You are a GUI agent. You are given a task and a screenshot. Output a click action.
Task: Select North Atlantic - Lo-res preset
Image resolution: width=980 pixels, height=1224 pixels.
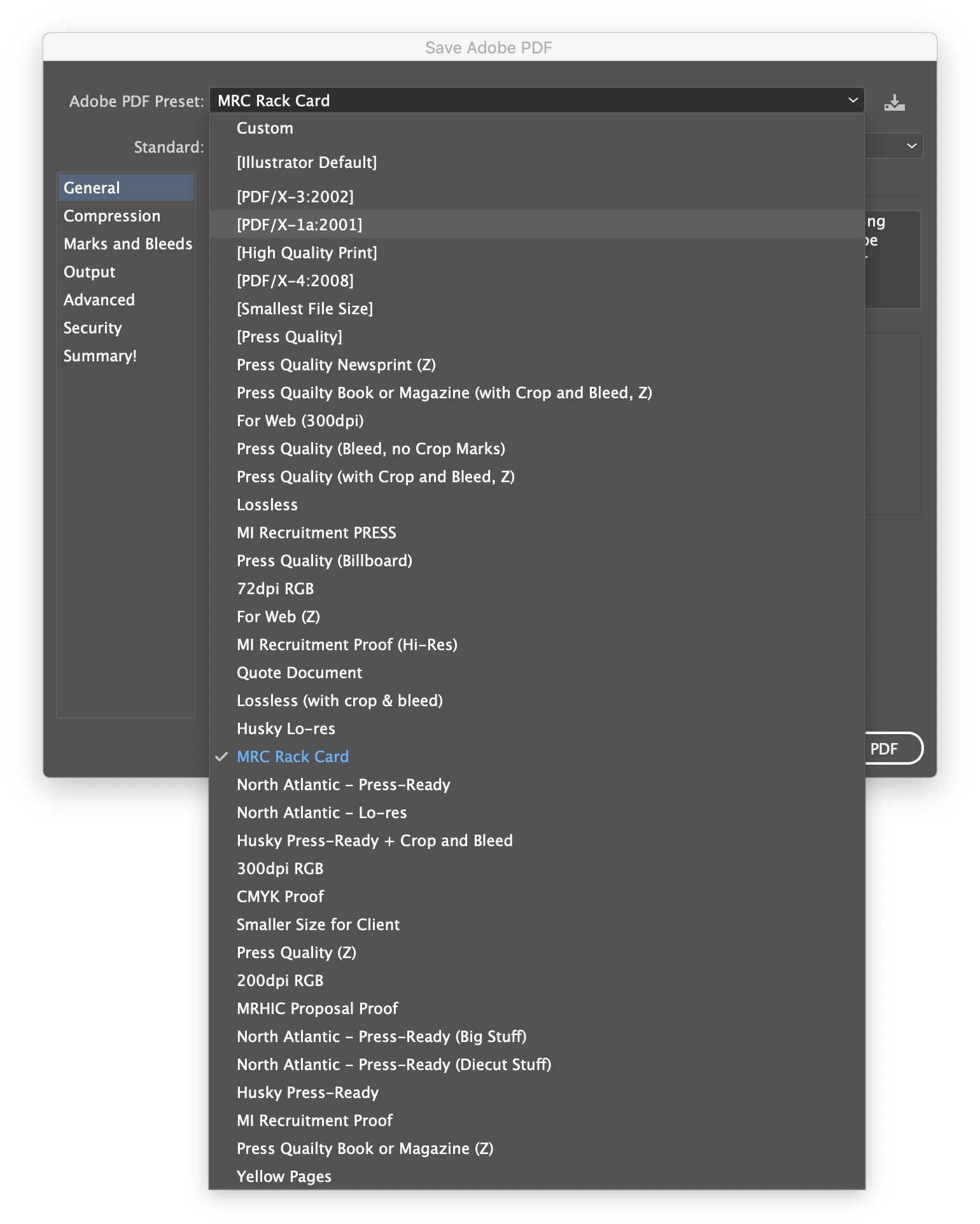tap(537, 812)
